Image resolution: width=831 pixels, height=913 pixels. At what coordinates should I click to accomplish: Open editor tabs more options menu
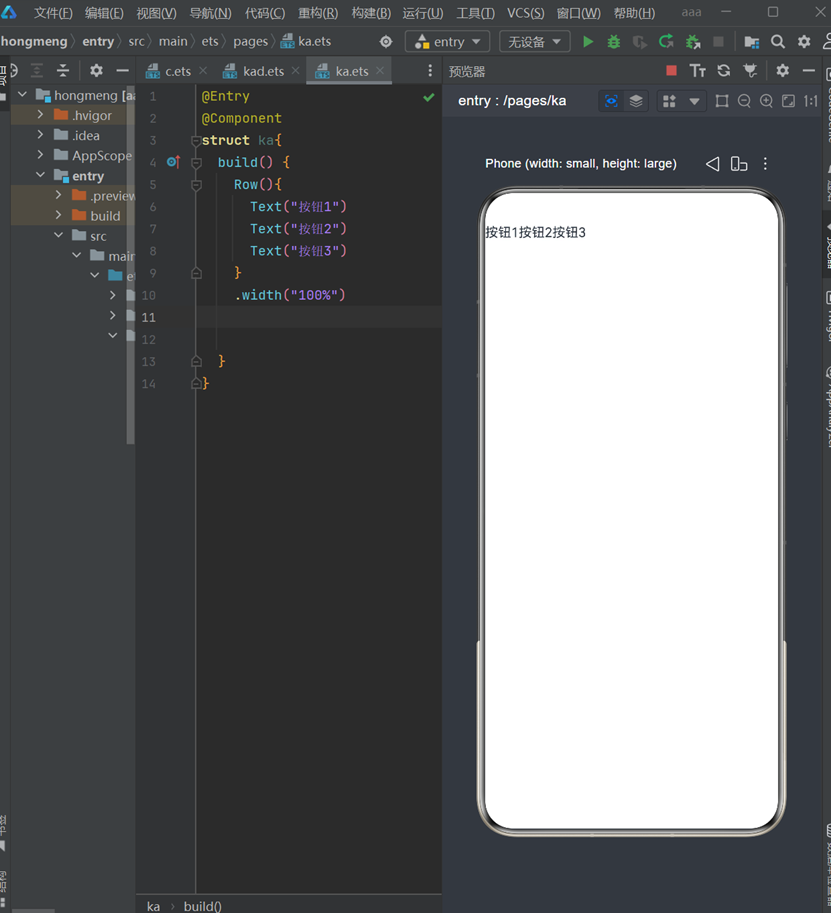(x=430, y=71)
